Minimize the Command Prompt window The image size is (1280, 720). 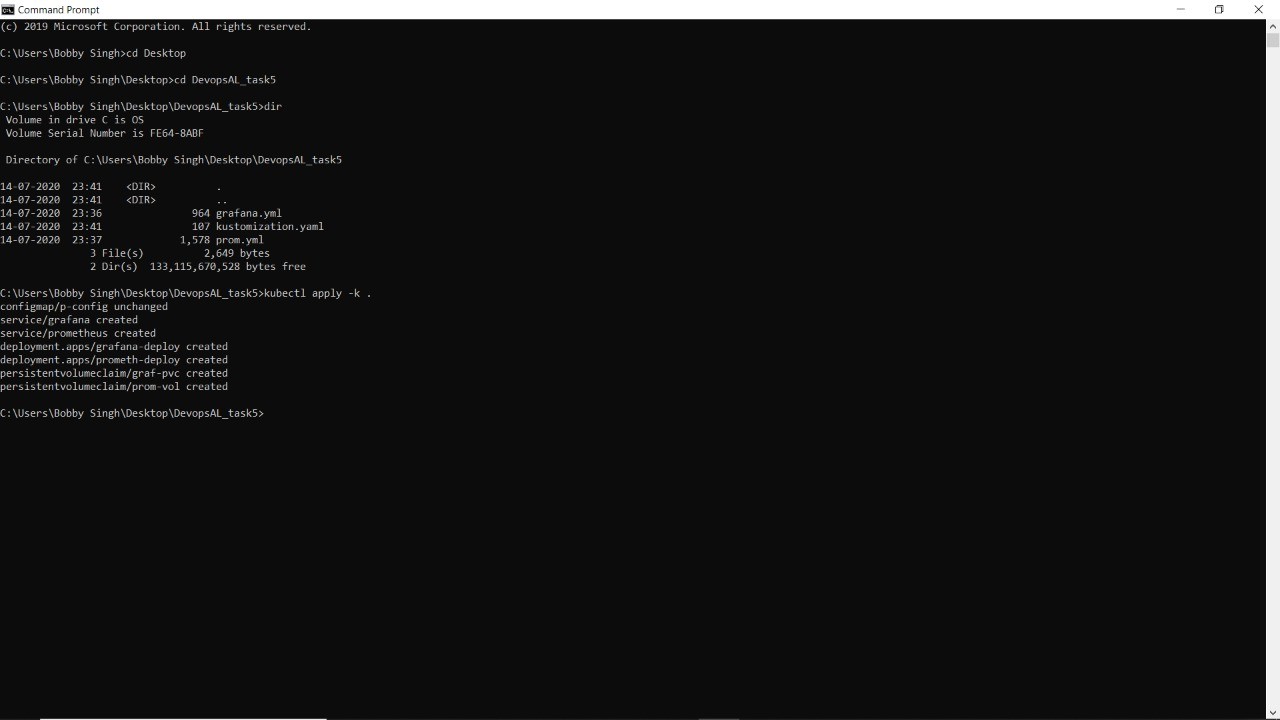pos(1180,9)
